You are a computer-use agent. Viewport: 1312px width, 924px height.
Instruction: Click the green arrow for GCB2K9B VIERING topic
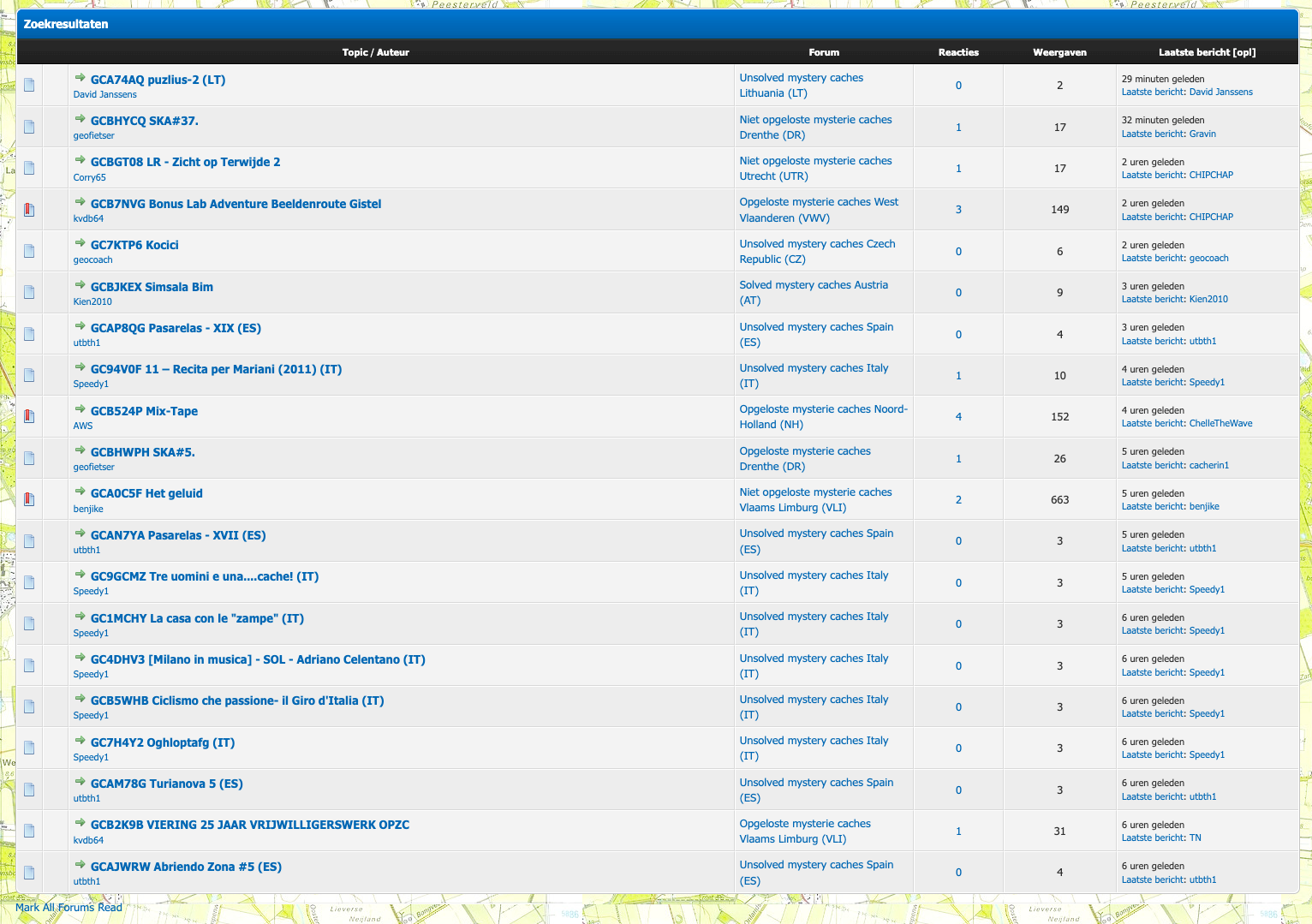click(x=81, y=825)
